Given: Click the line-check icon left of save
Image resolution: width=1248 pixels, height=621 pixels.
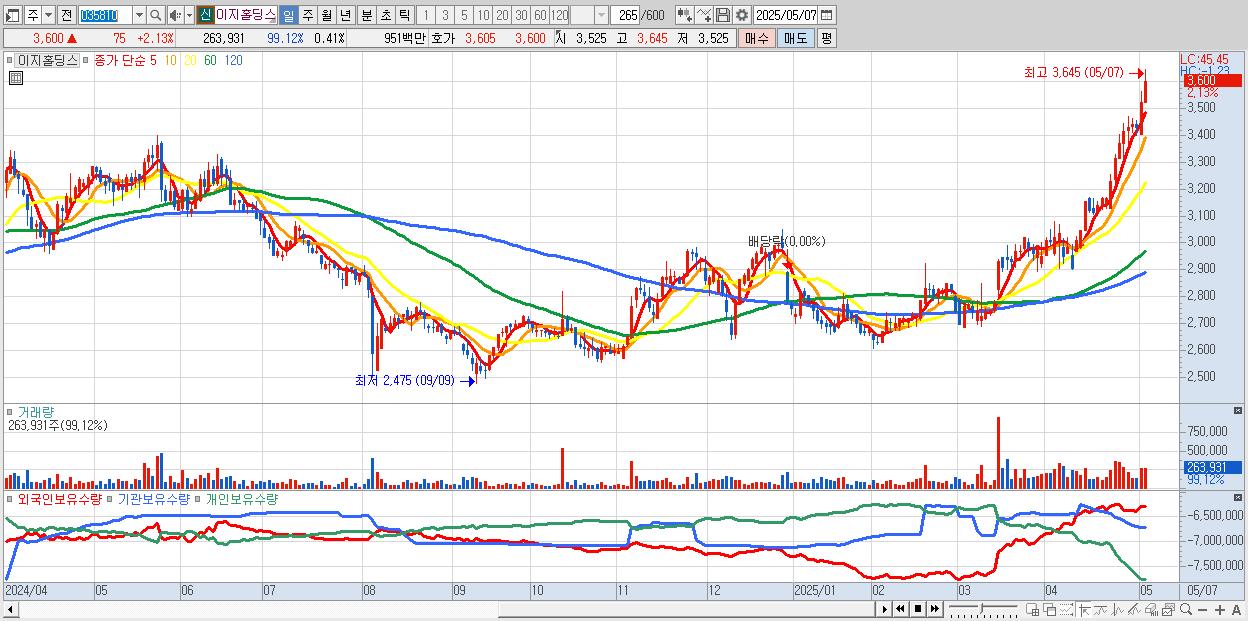Looking at the screenshot, I should tap(704, 15).
